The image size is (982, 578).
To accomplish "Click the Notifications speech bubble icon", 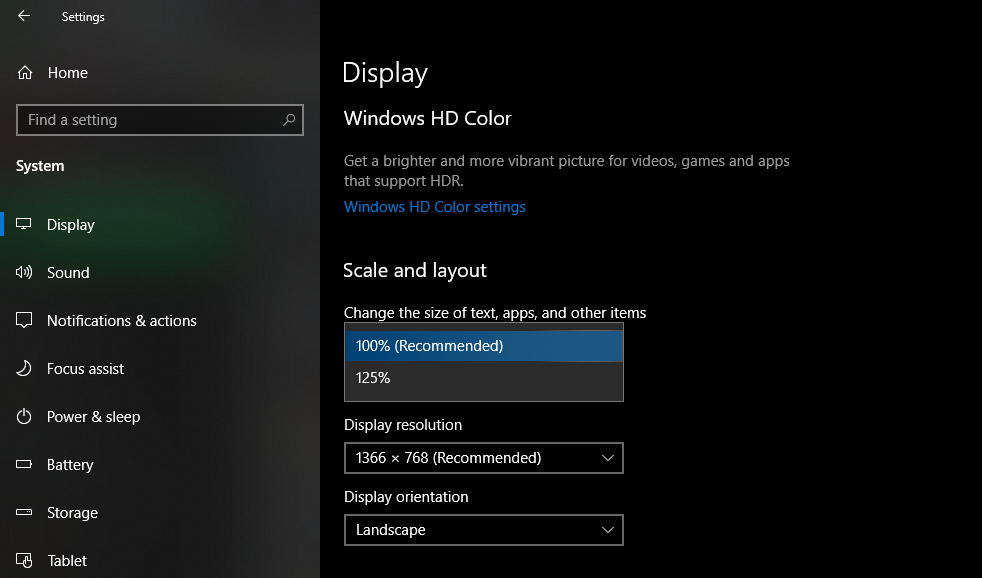I will (x=24, y=320).
